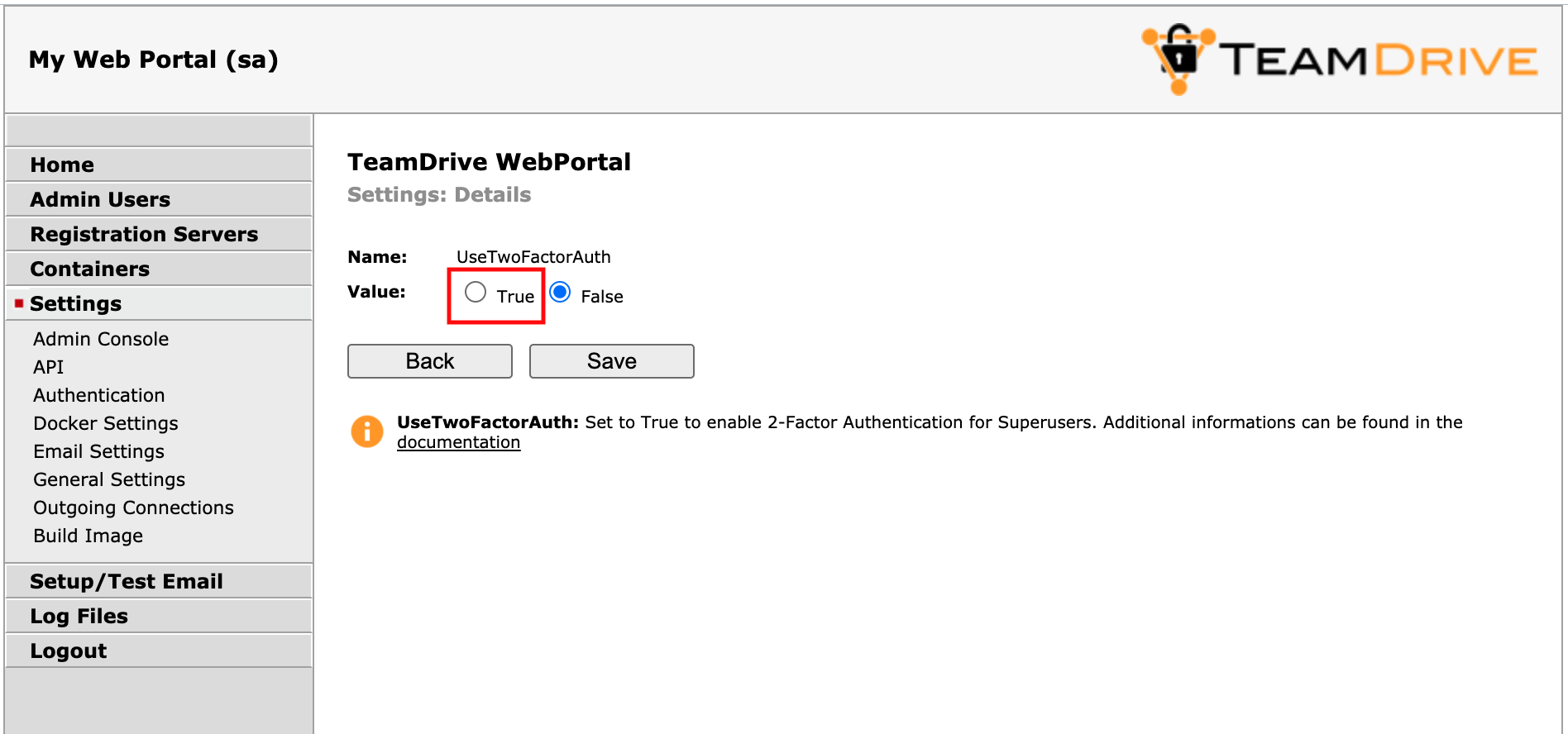Expand the Settings section in the sidebar
This screenshot has width=1568, height=734.
(75, 303)
